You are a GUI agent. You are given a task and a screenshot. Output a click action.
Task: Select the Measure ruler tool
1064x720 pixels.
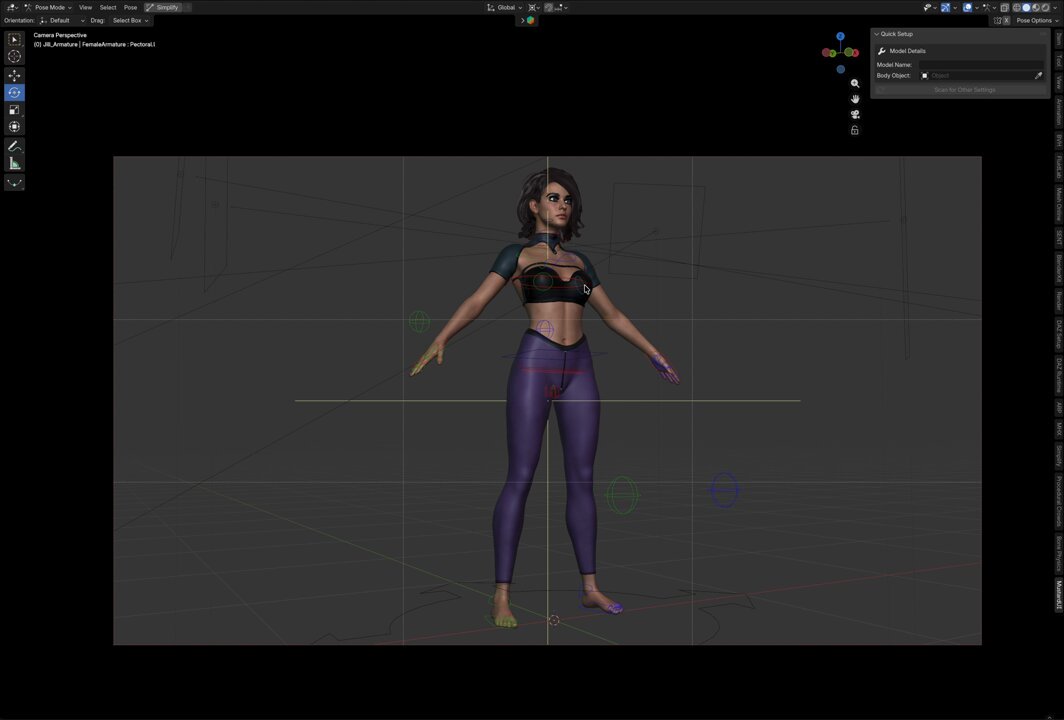[14, 163]
